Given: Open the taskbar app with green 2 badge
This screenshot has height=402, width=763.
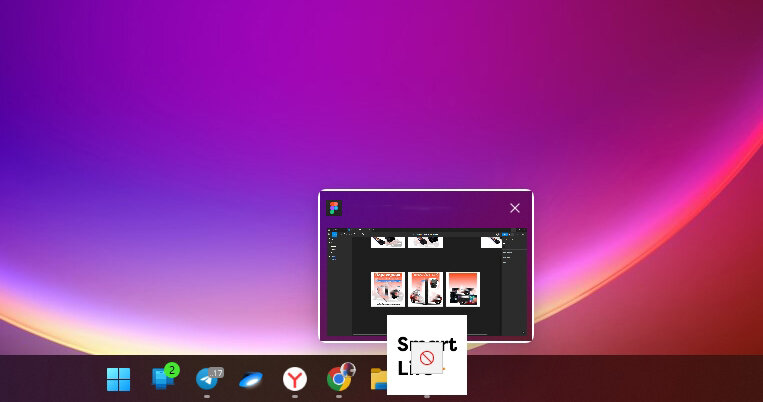Looking at the screenshot, I should pyautogui.click(x=164, y=377).
